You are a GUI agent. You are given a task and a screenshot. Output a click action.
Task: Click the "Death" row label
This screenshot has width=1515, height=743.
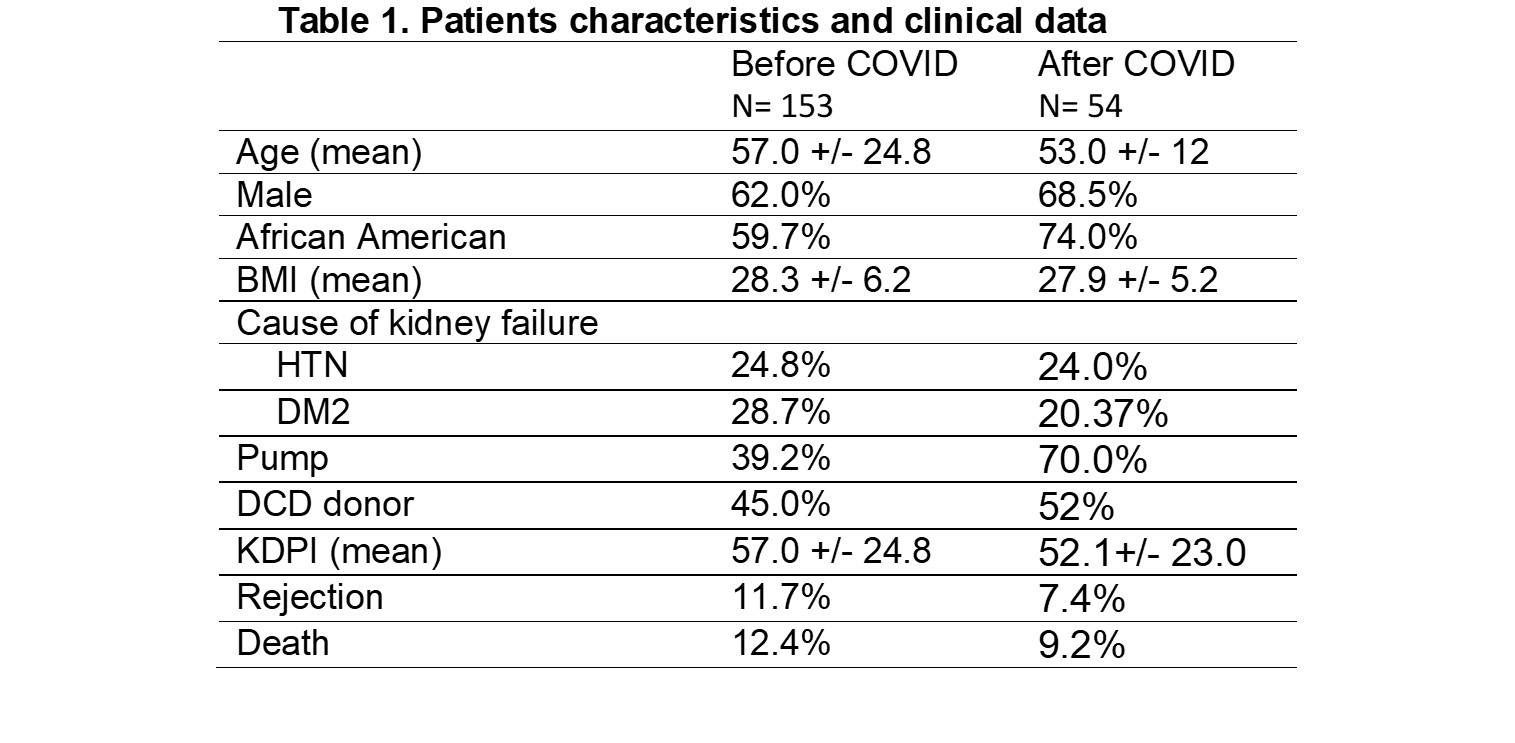pyautogui.click(x=283, y=643)
